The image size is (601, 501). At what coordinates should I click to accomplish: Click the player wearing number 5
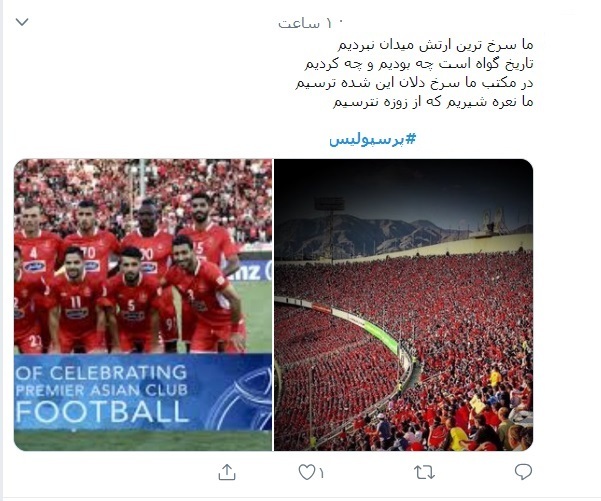(x=130, y=301)
